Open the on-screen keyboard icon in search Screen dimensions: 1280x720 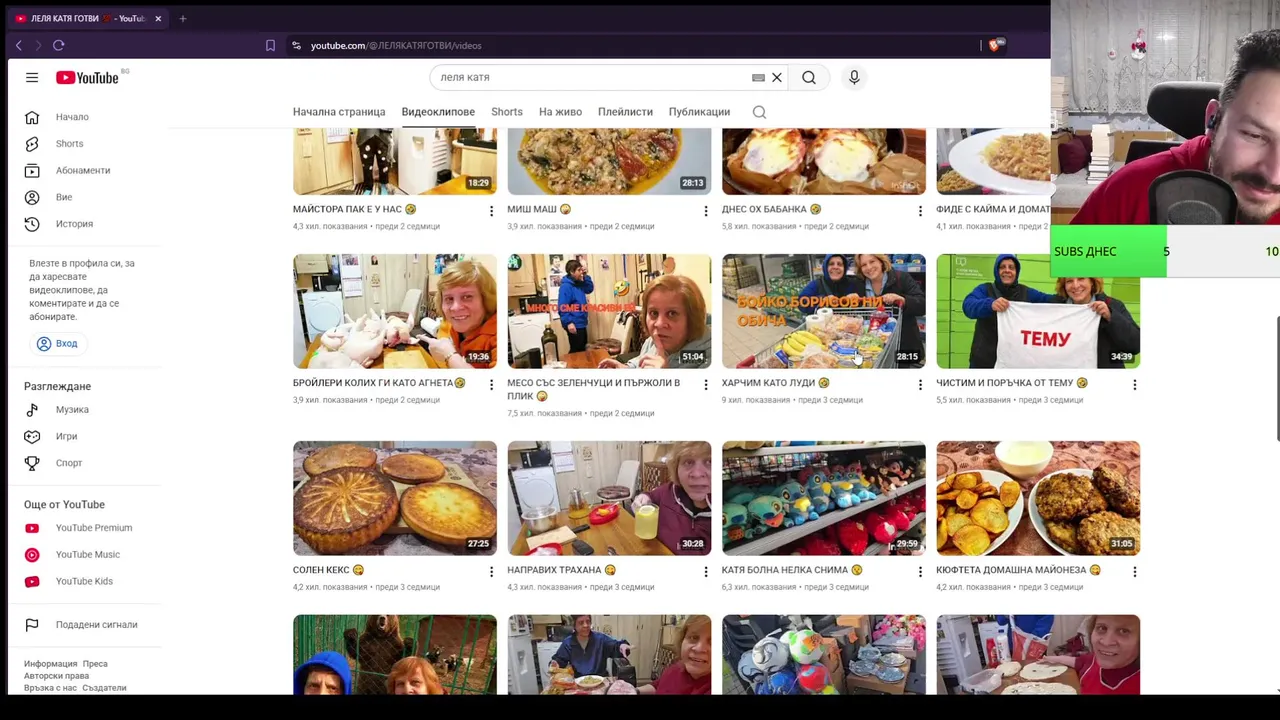coord(758,77)
